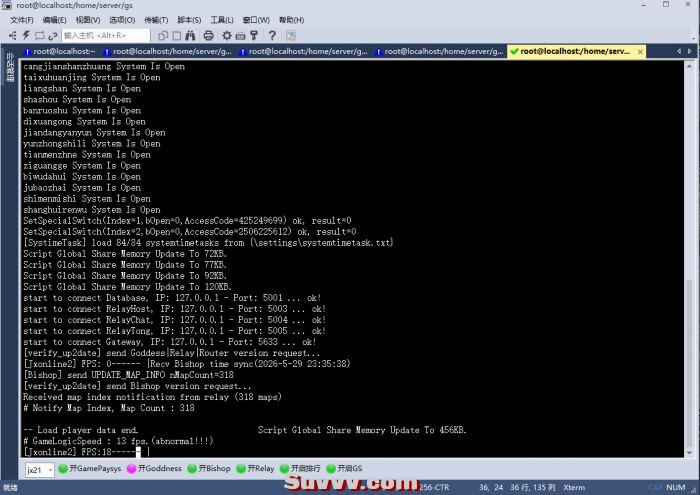Click the Quick Connect lightning icon
The image size is (700, 495).
tap(26, 35)
